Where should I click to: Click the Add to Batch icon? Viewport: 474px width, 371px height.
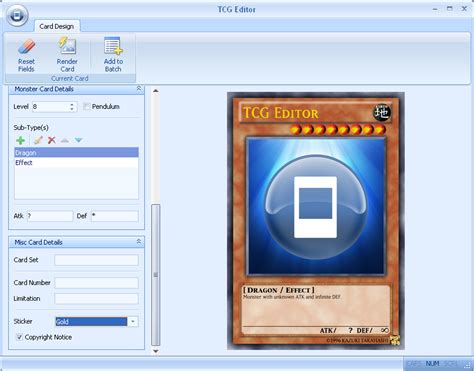click(x=113, y=46)
